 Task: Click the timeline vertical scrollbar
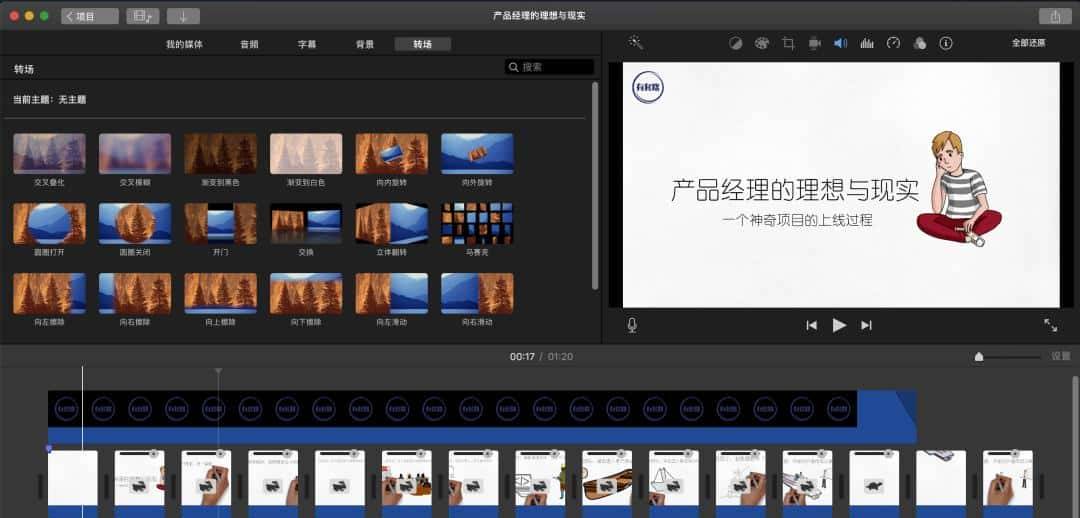pos(1076,446)
